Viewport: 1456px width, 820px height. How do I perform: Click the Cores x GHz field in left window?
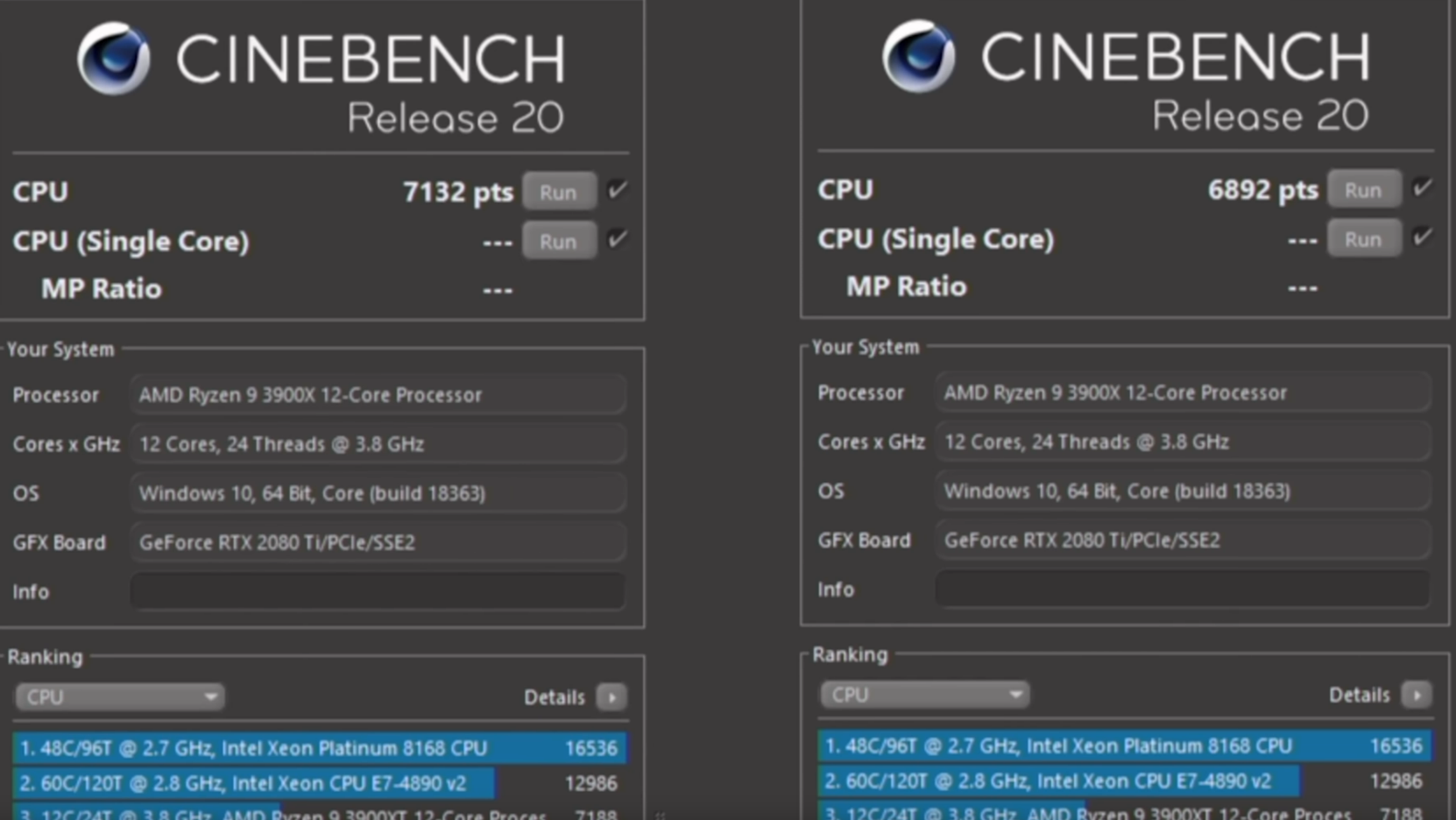tap(378, 444)
